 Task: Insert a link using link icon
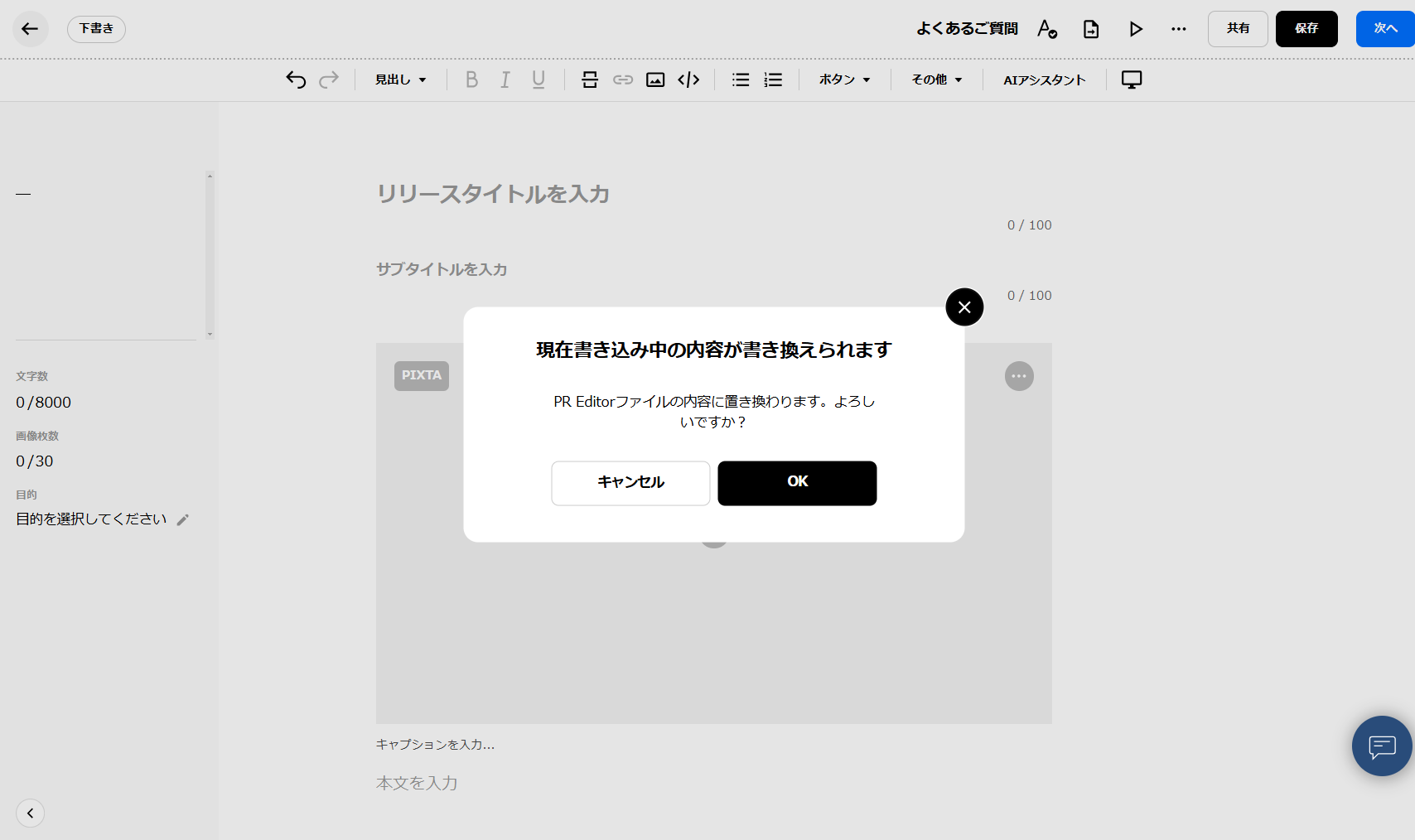pyautogui.click(x=623, y=80)
